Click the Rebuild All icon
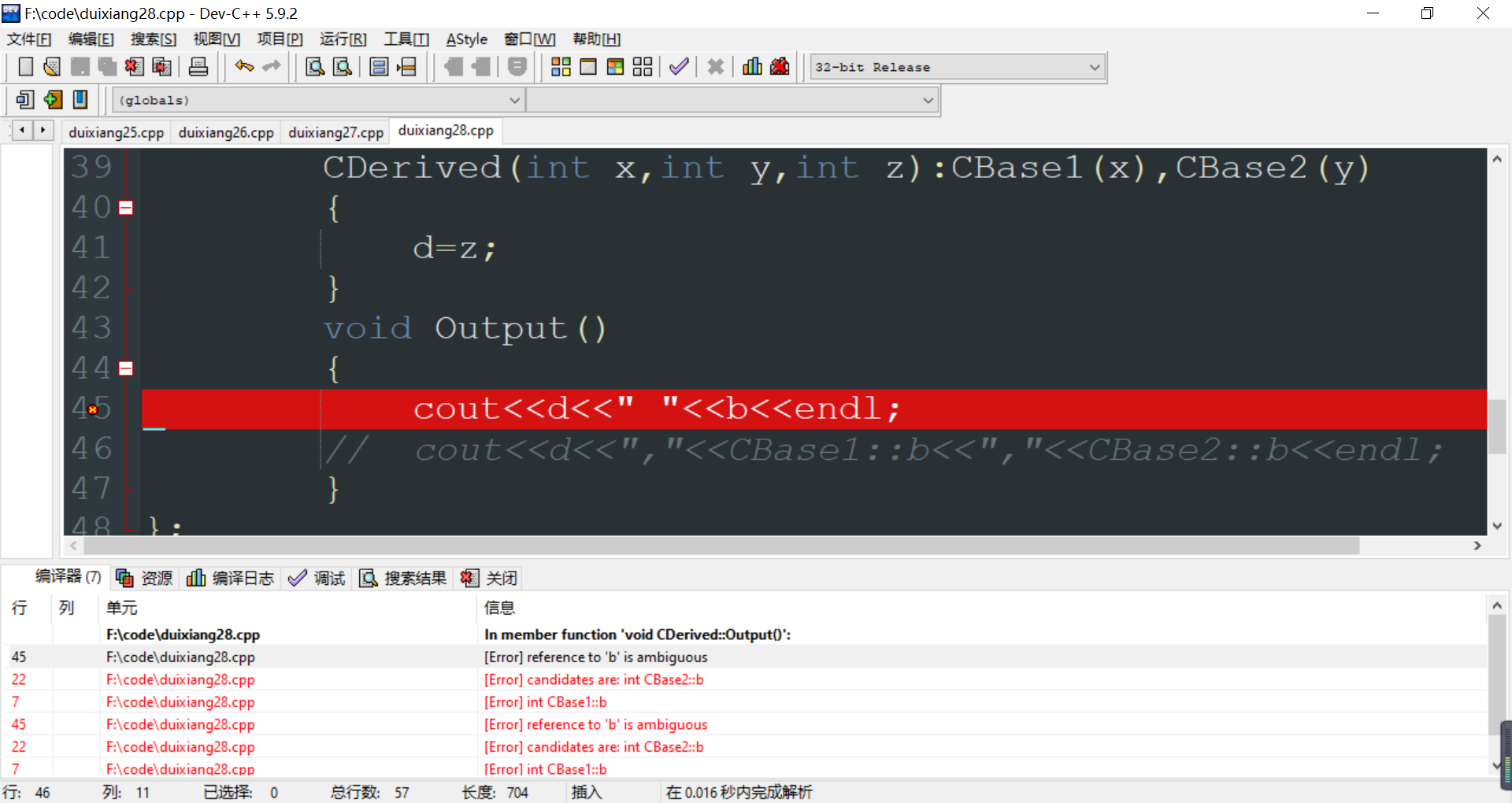Screen dimensions: 1512x803 pos(643,67)
